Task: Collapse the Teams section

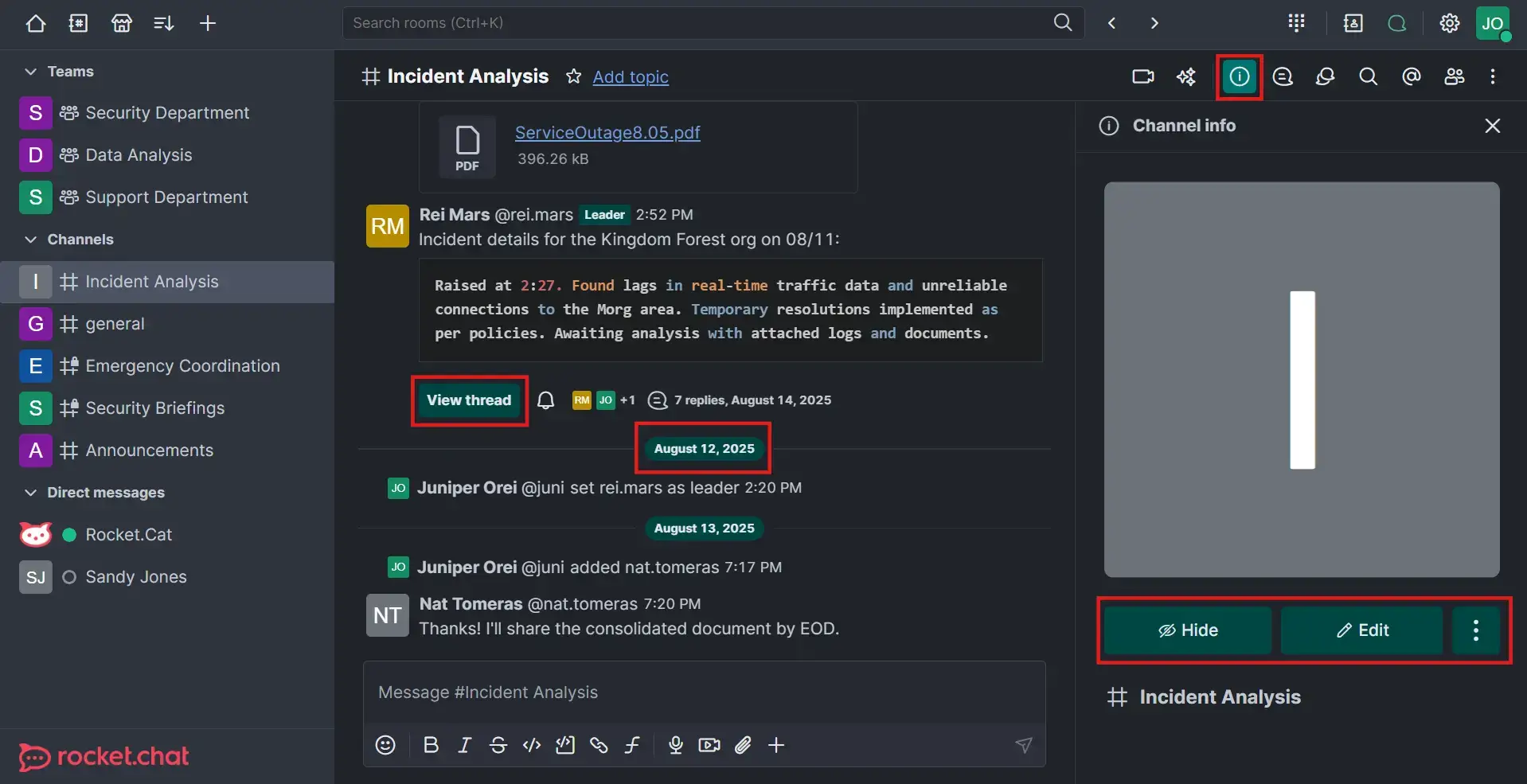Action: pos(30,72)
